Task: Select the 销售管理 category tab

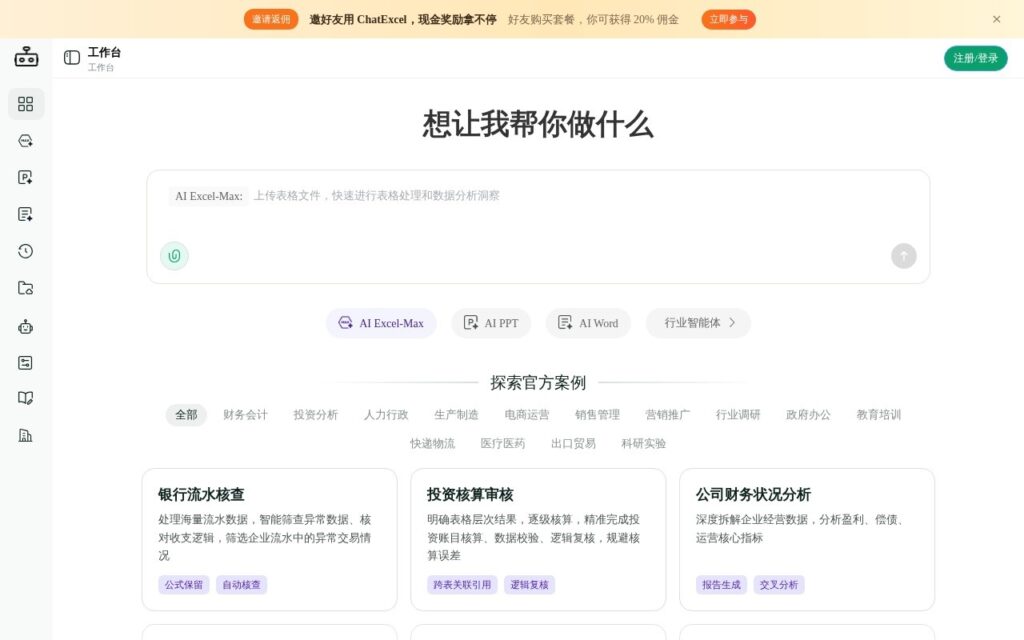Action: 598,415
